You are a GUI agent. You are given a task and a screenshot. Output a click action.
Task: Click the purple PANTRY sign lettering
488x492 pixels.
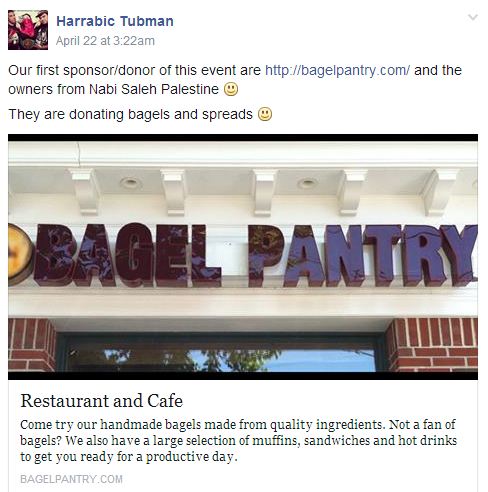[x=363, y=256]
